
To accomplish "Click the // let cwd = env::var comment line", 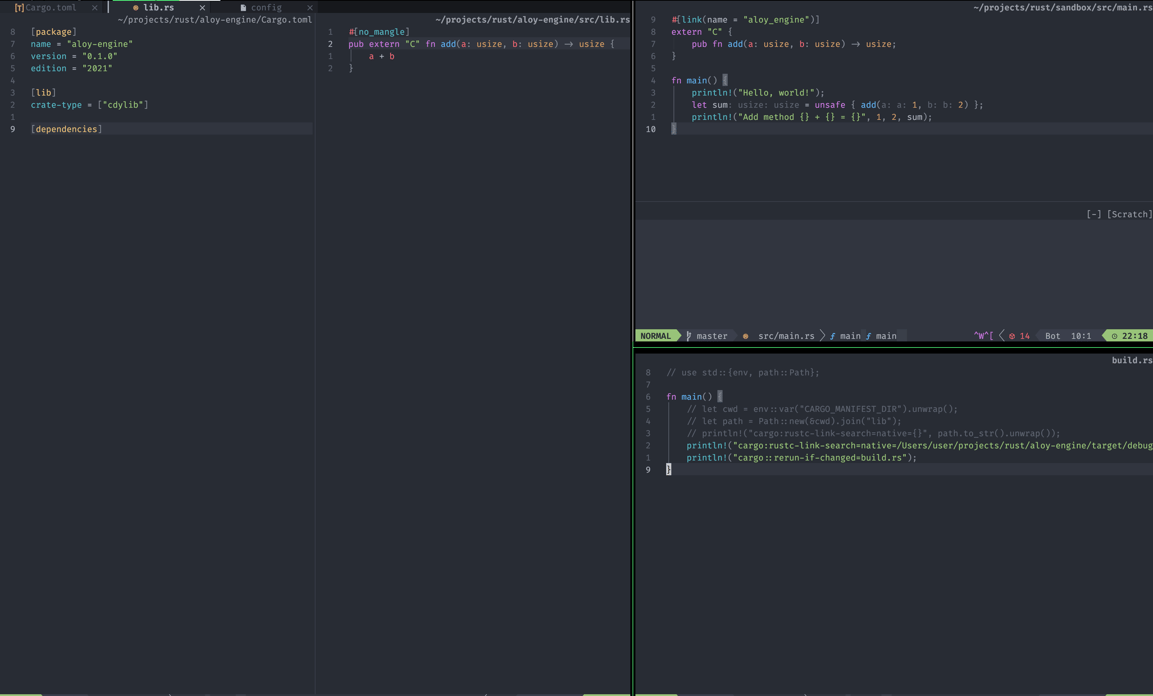I will [x=822, y=409].
